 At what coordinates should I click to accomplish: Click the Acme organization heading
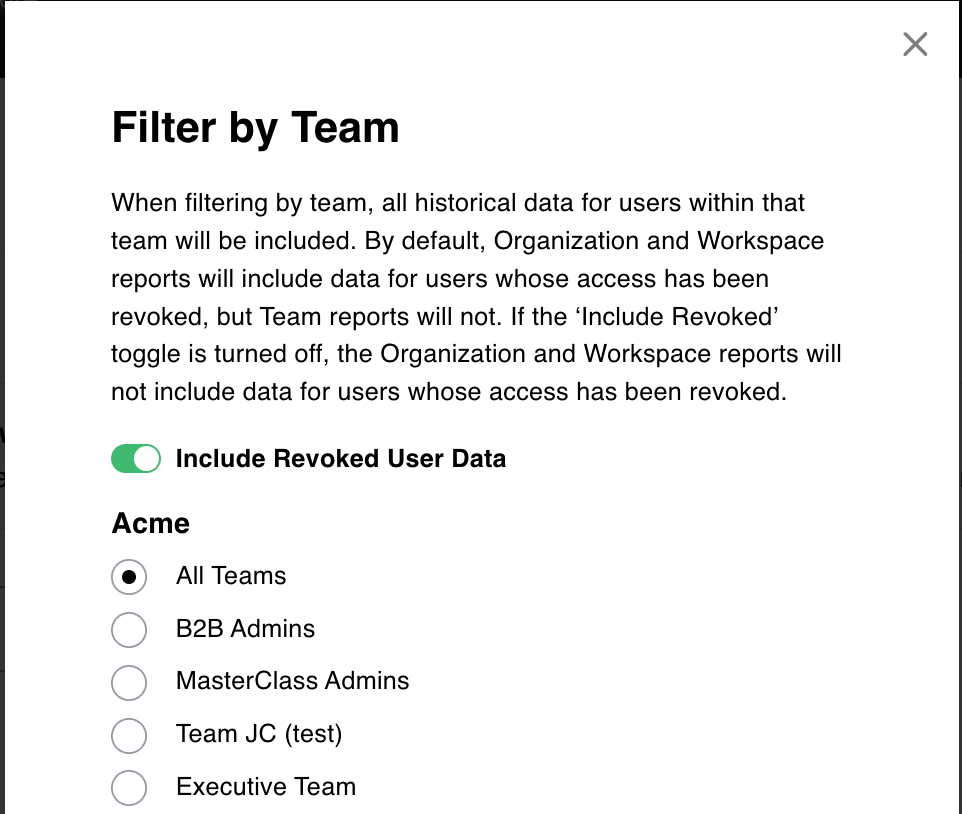tap(150, 523)
